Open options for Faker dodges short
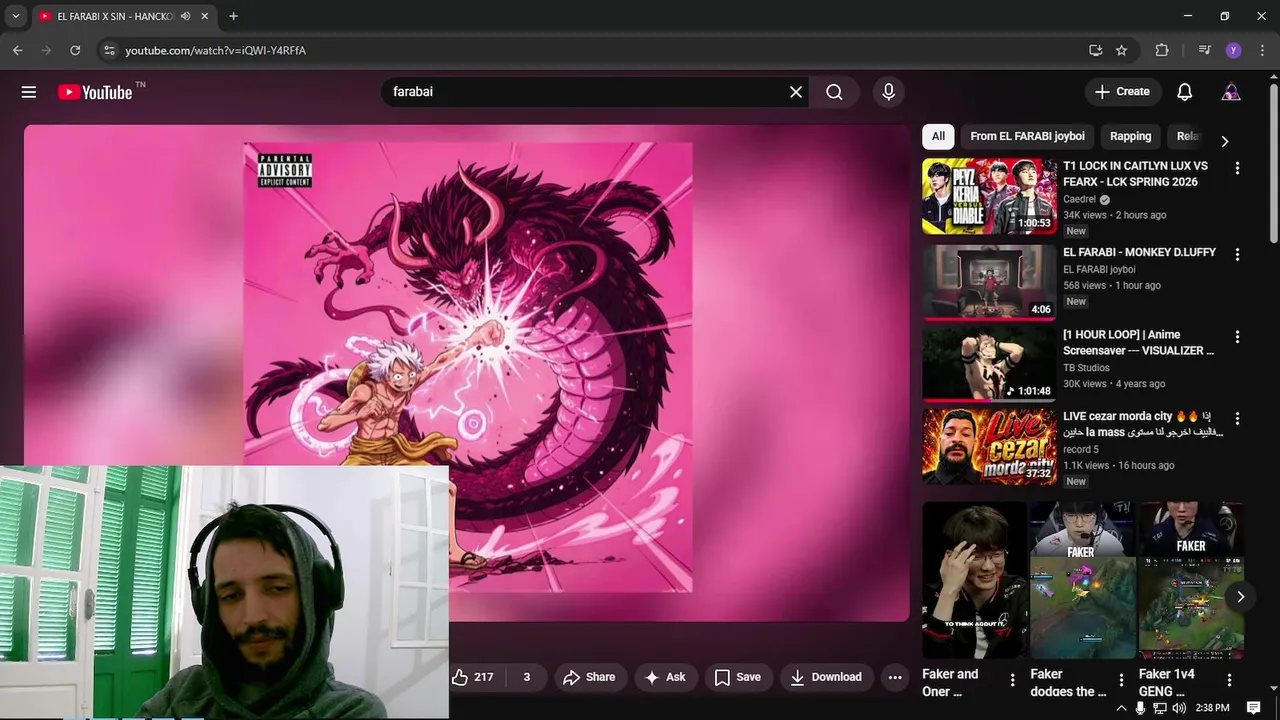 pos(1121,680)
